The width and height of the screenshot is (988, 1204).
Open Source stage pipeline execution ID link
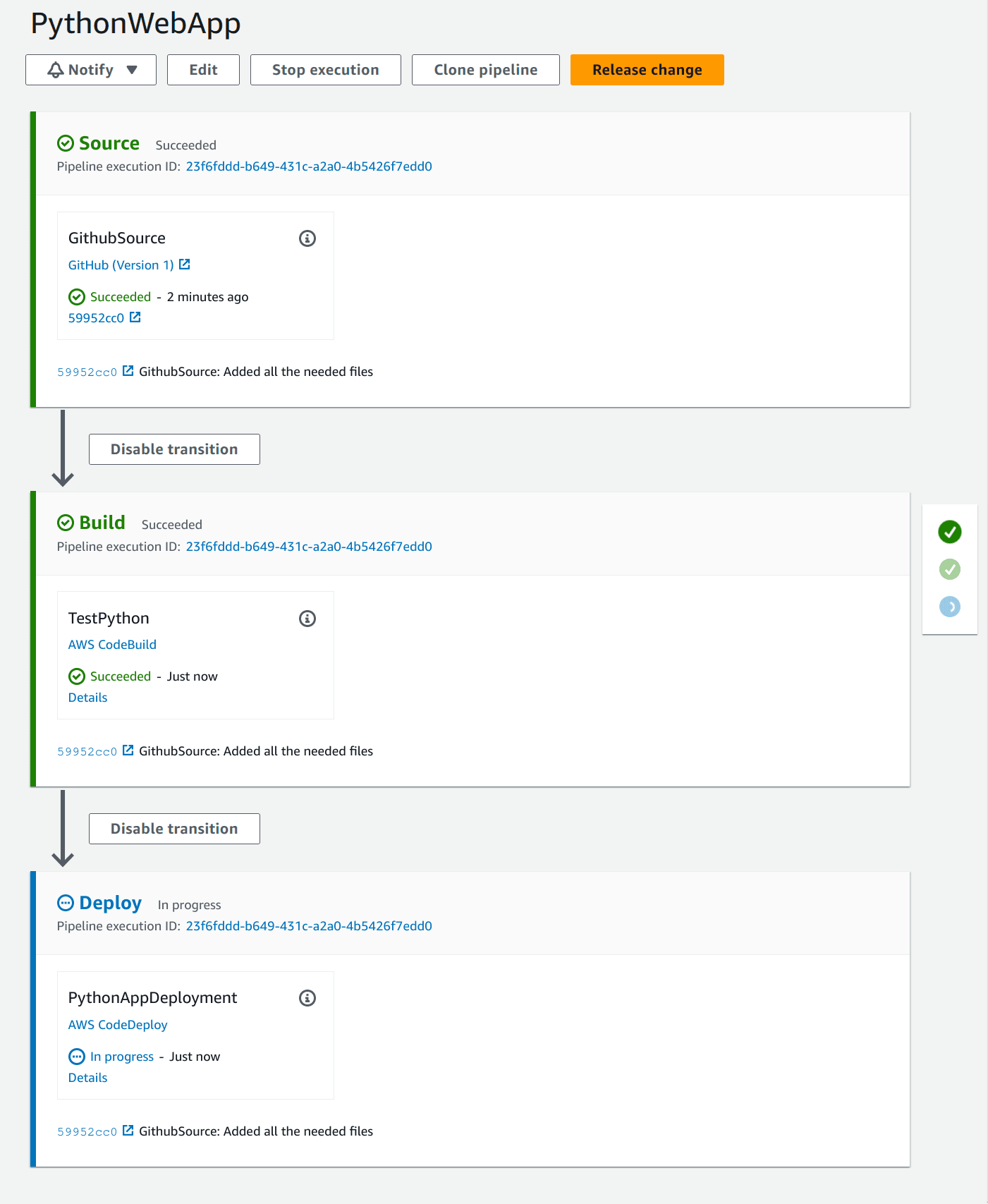pyautogui.click(x=309, y=166)
